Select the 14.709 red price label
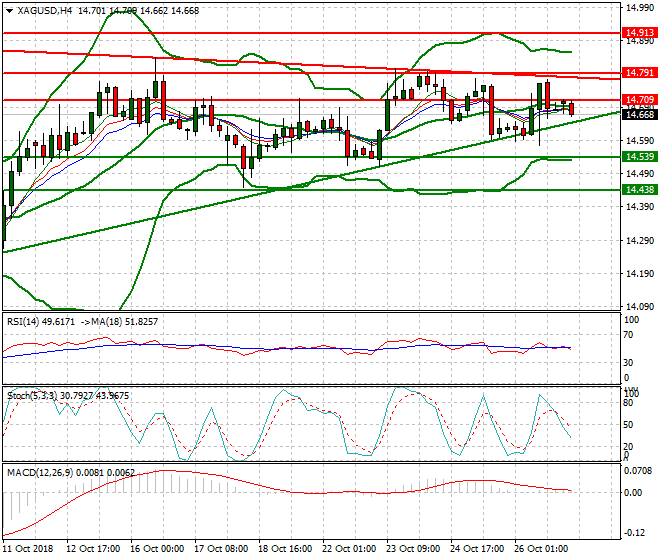The height and width of the screenshot is (560, 660). 639,100
